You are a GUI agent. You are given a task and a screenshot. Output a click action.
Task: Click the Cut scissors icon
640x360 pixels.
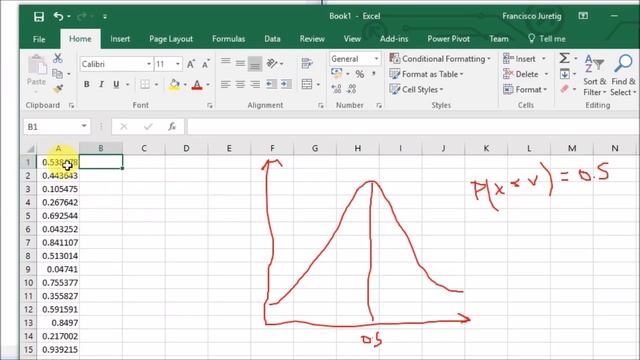click(x=58, y=58)
